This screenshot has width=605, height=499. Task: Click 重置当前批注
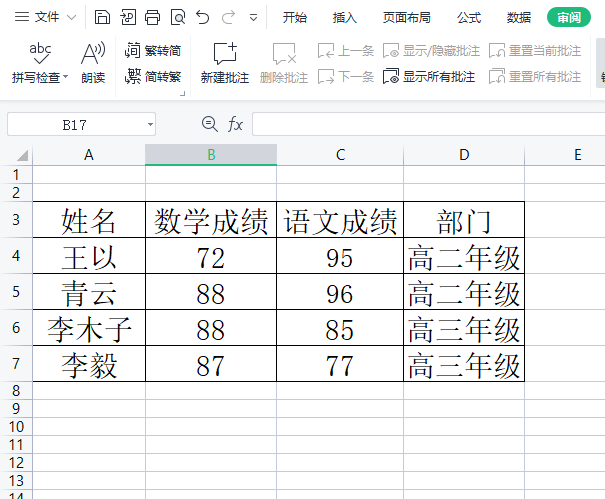[535, 51]
